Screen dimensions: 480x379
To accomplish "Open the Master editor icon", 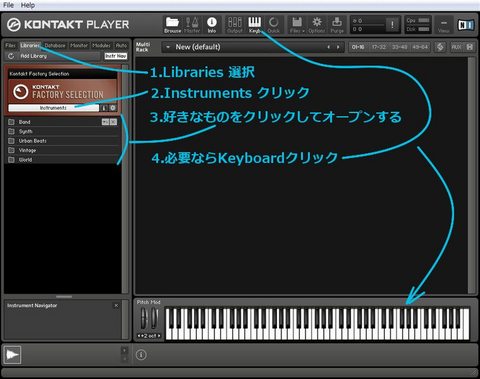I will click(192, 25).
